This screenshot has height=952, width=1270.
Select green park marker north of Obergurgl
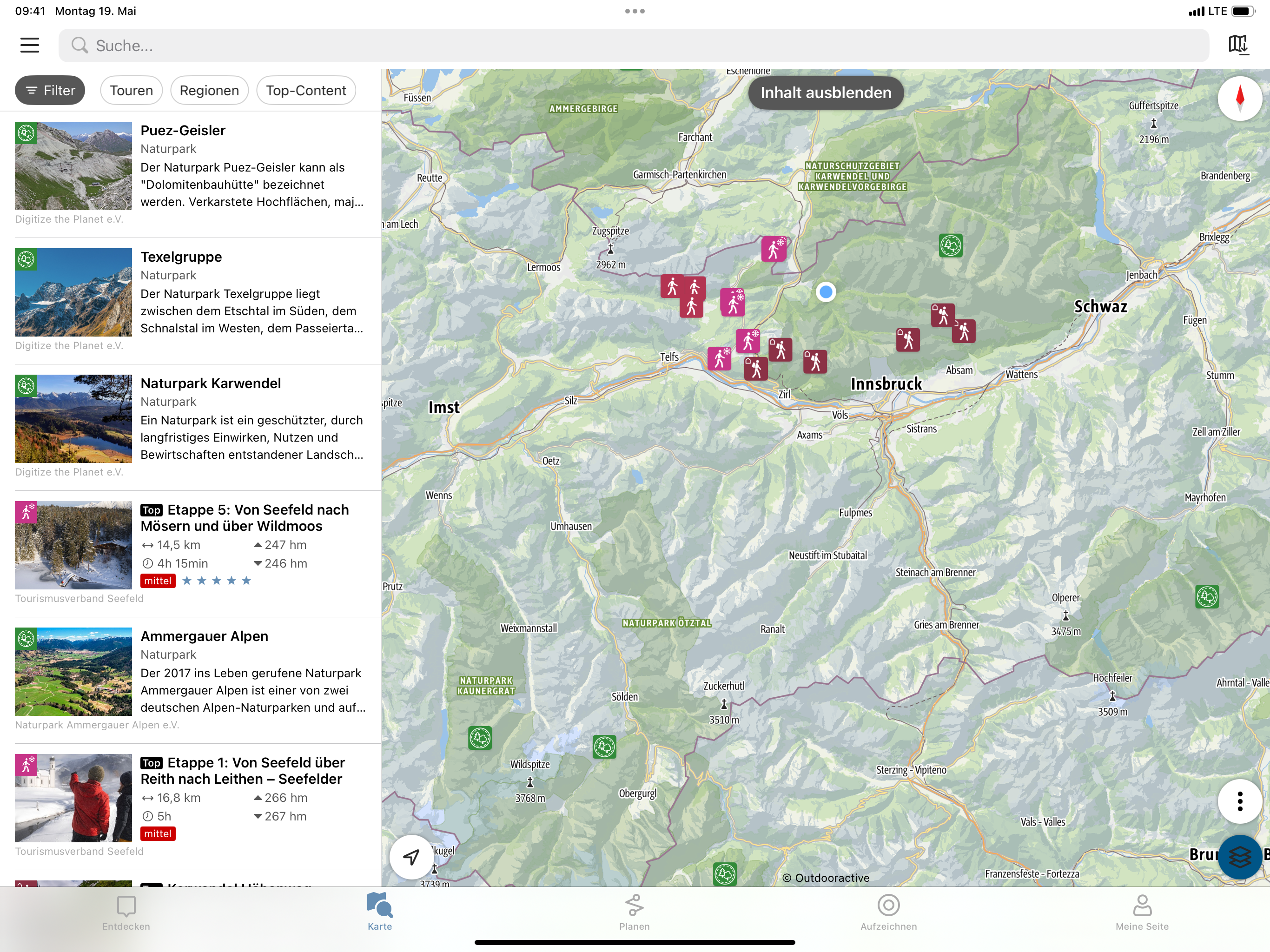coord(604,747)
